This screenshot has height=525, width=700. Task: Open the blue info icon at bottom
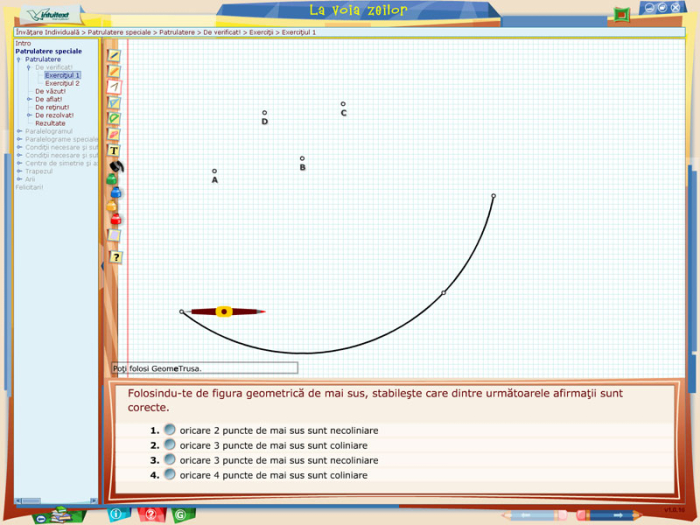coord(117,514)
